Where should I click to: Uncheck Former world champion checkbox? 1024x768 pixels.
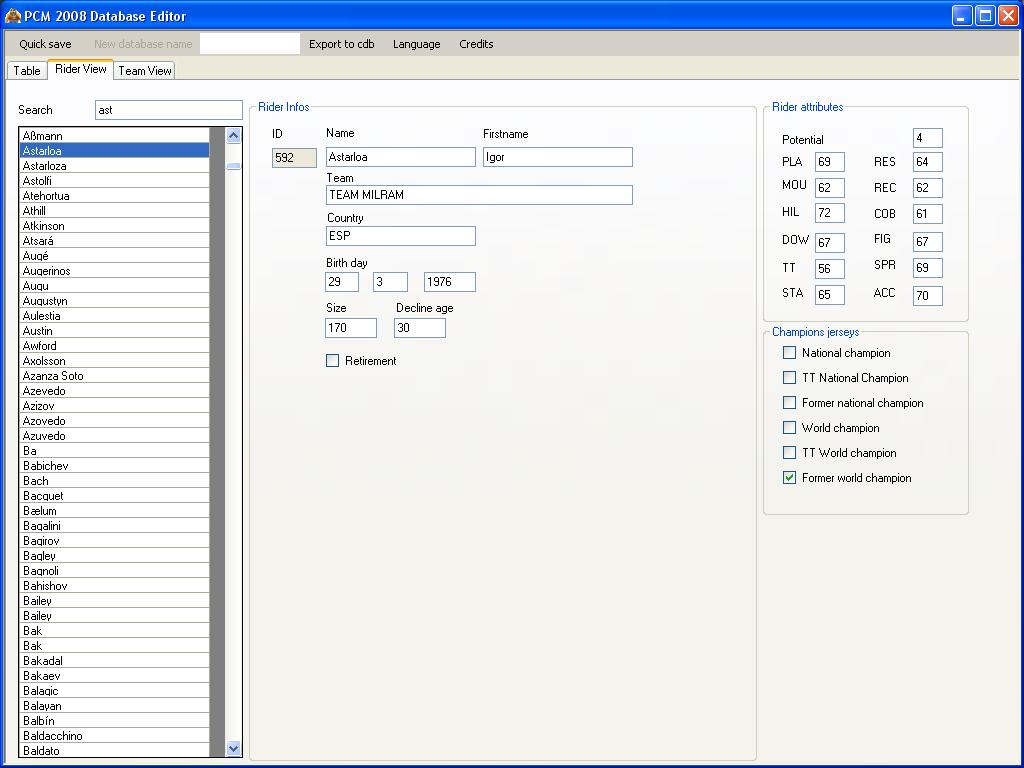tap(790, 478)
